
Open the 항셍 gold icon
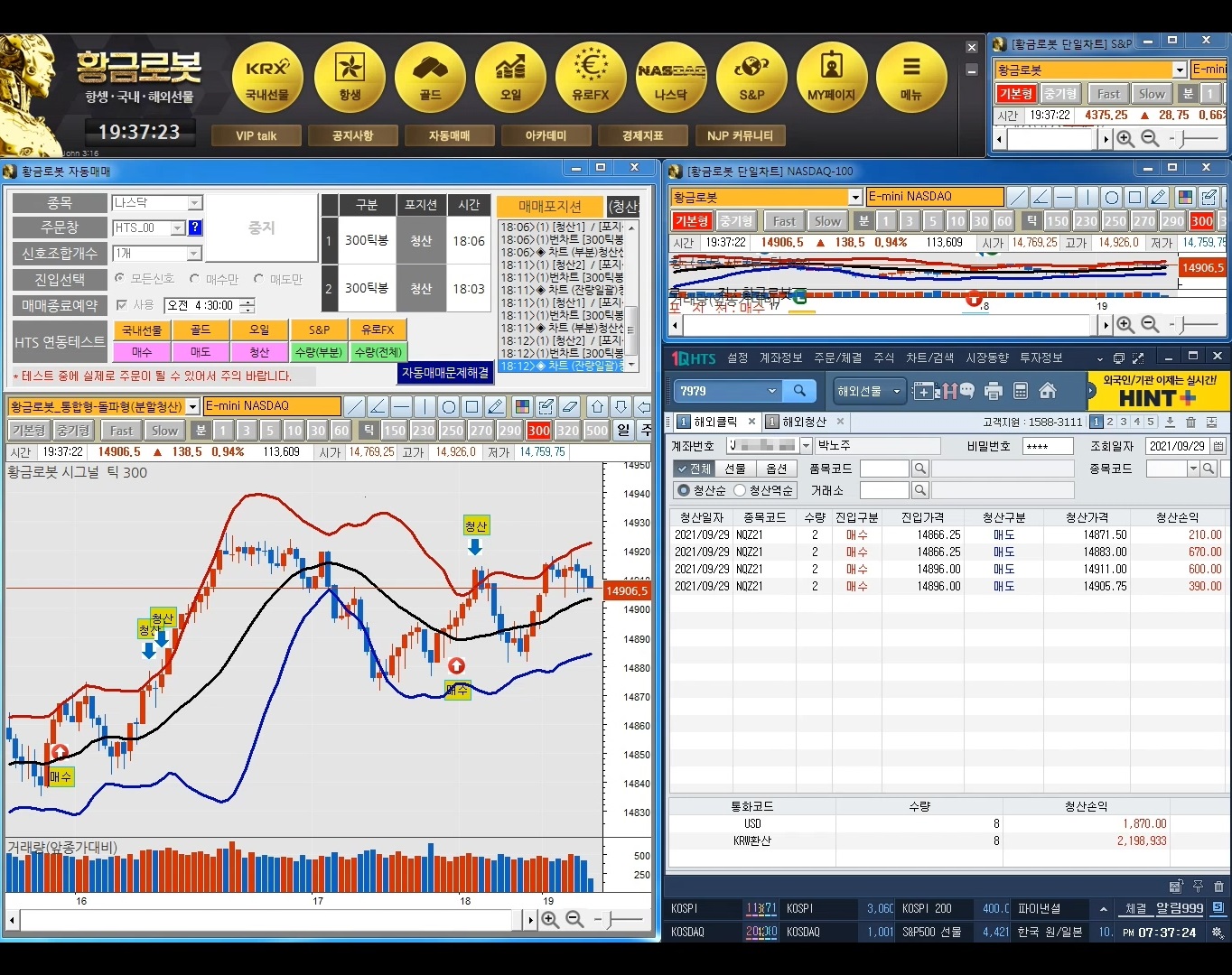(x=350, y=78)
